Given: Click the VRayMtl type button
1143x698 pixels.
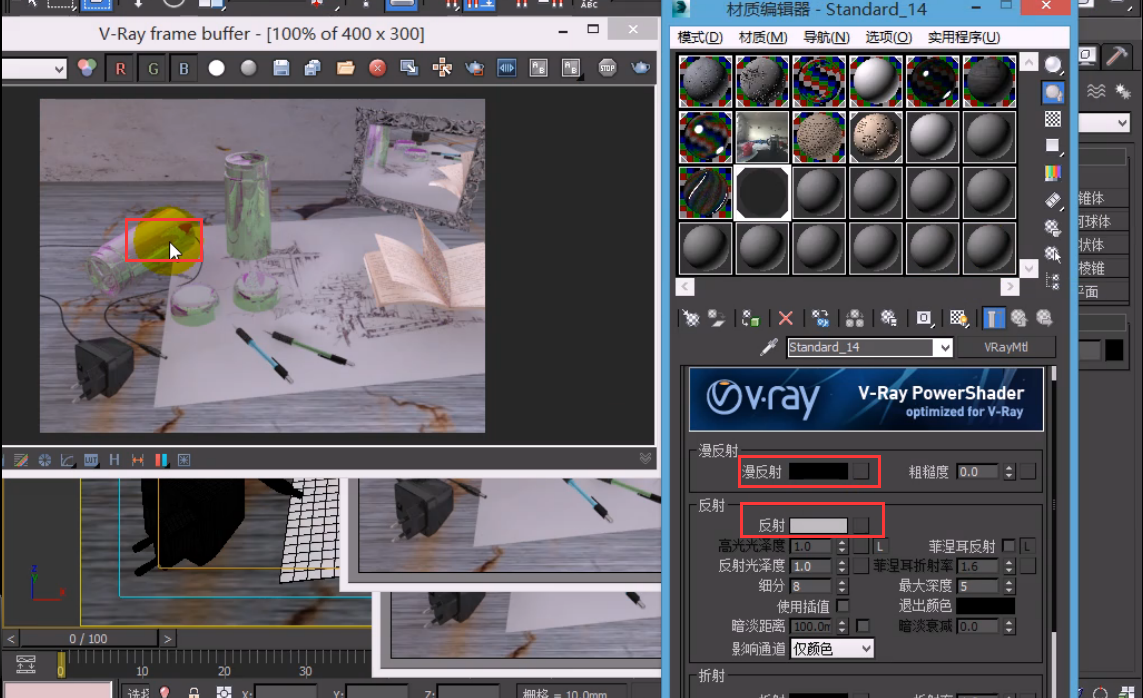Looking at the screenshot, I should point(1005,347).
